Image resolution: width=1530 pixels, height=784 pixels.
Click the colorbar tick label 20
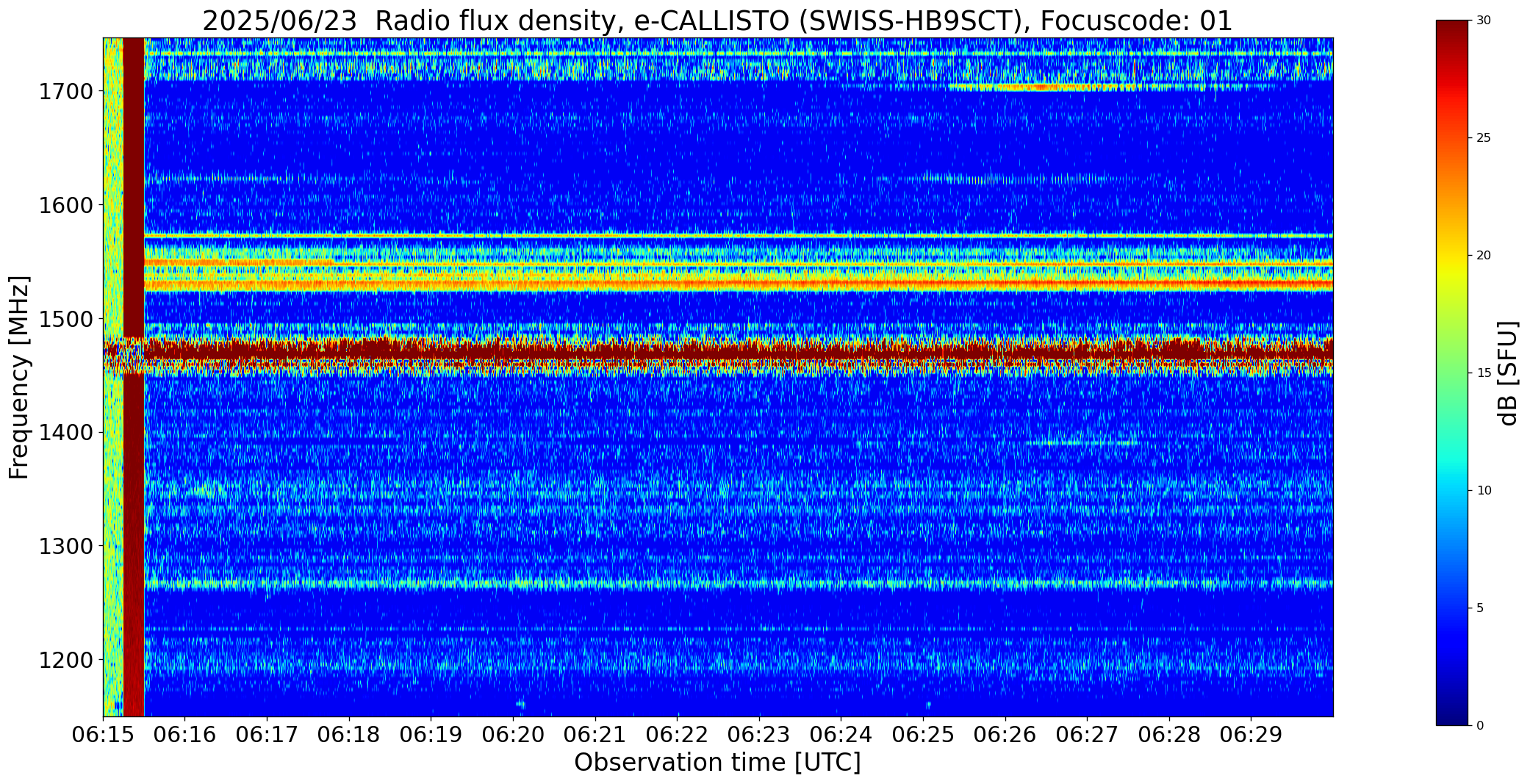click(x=1484, y=256)
